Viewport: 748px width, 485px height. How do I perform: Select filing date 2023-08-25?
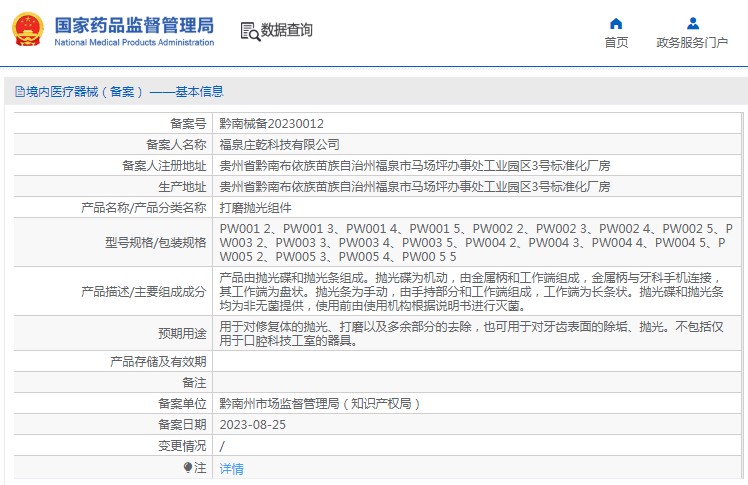coord(252,425)
